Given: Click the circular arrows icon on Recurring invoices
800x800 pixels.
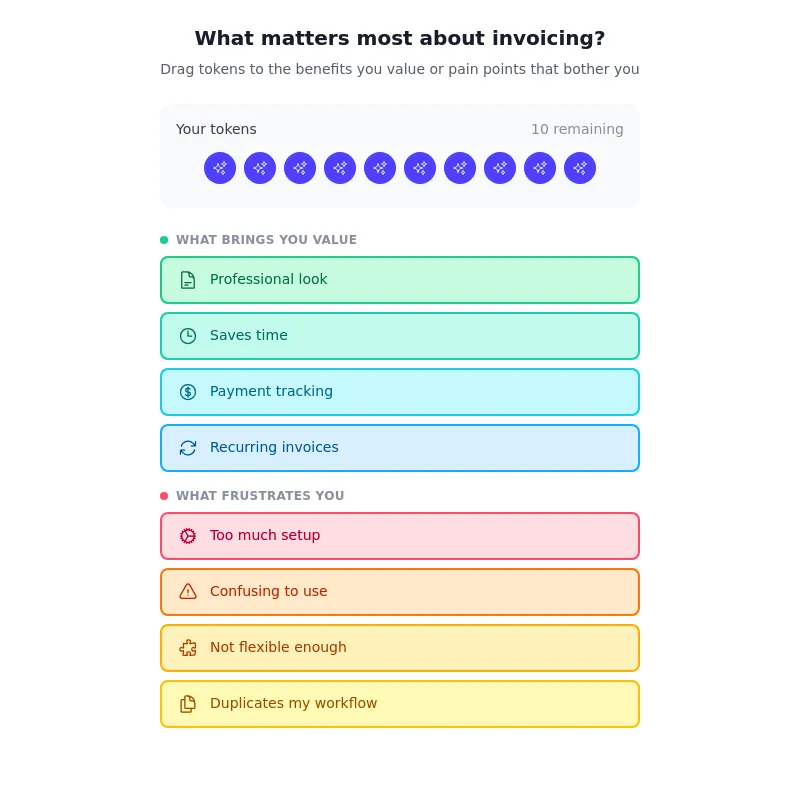Looking at the screenshot, I should point(188,447).
